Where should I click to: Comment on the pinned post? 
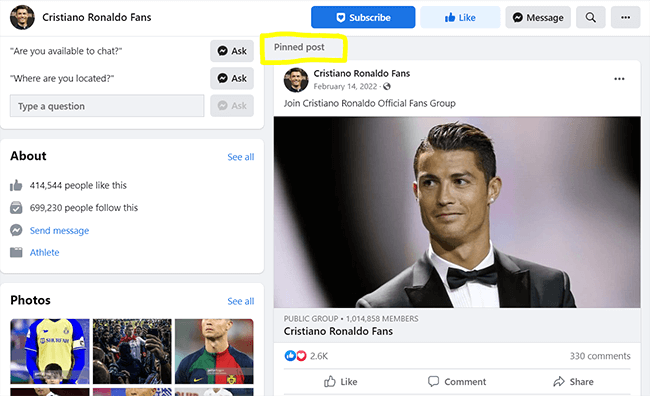457,381
